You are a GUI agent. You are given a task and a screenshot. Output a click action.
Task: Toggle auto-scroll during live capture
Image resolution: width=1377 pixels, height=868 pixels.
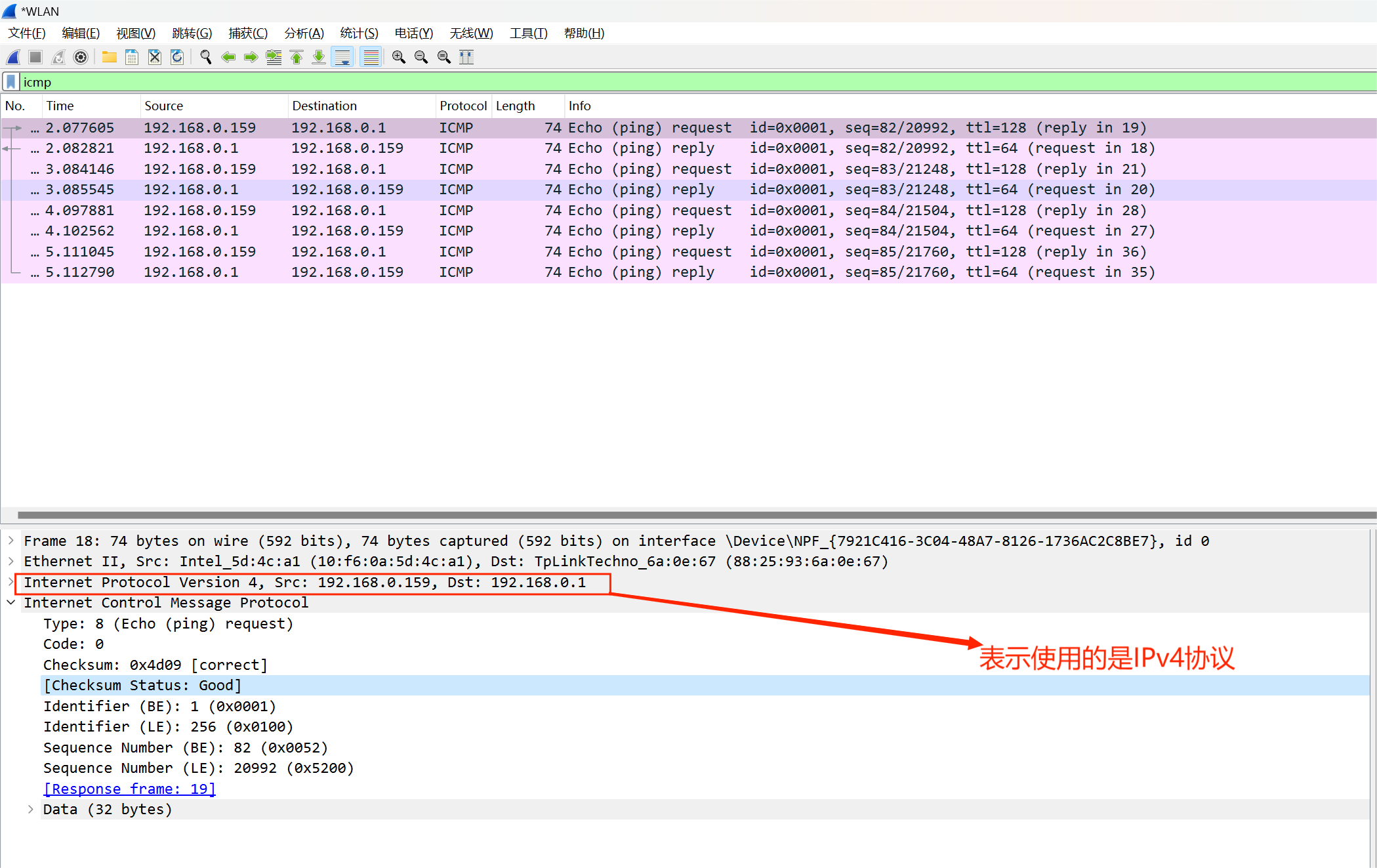pyautogui.click(x=342, y=58)
